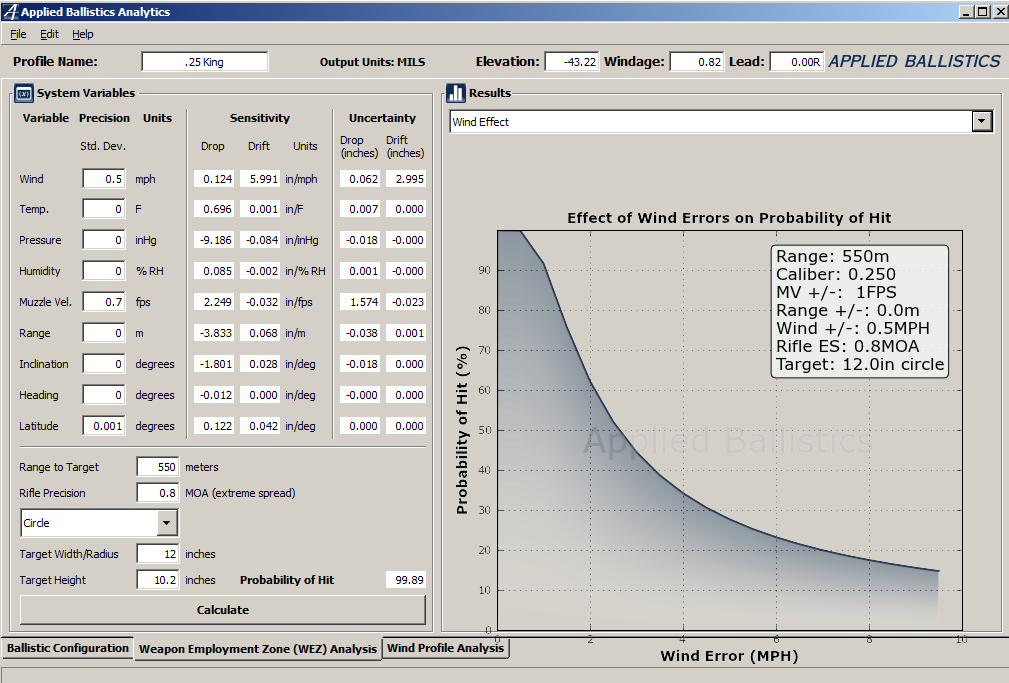
Task: Click Wind drift sensitivity value 5.991
Action: pyautogui.click(x=260, y=179)
